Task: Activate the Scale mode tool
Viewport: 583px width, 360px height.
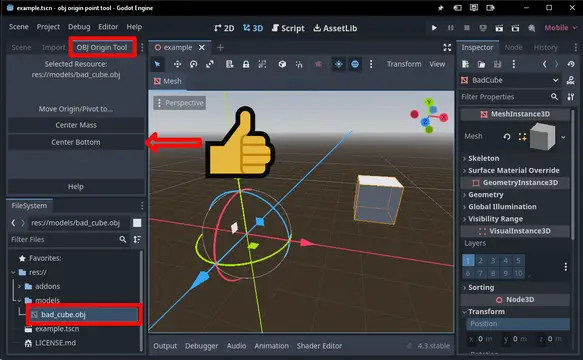Action: [x=210, y=64]
